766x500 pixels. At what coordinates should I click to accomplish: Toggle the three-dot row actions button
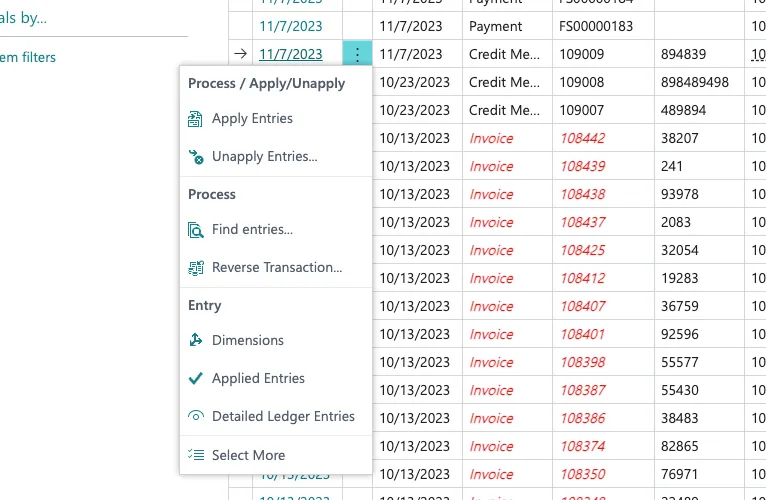tap(357, 54)
